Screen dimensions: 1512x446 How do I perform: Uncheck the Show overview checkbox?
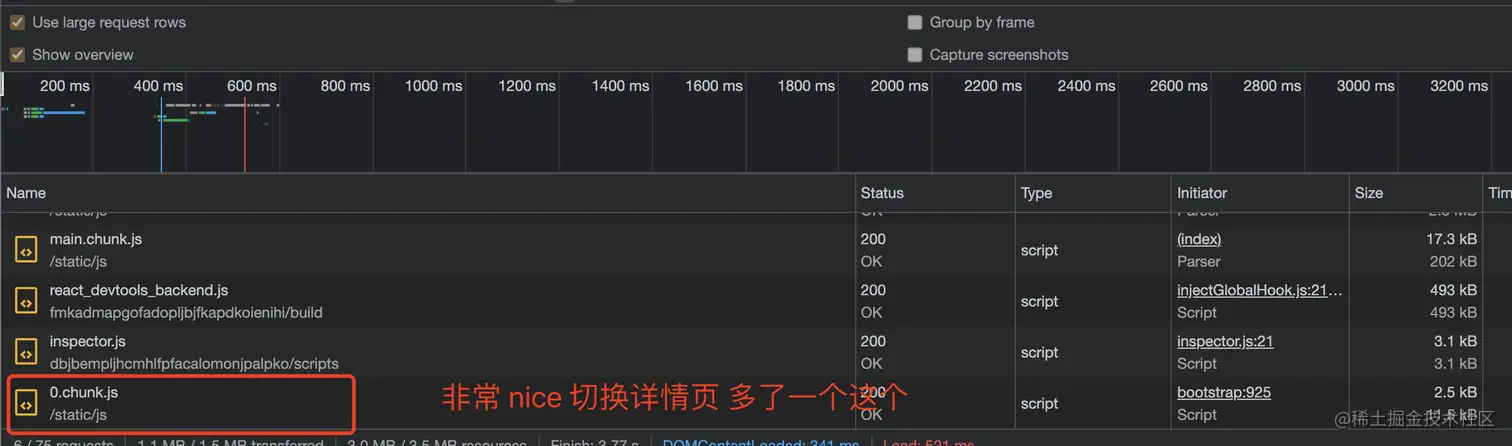[x=17, y=54]
